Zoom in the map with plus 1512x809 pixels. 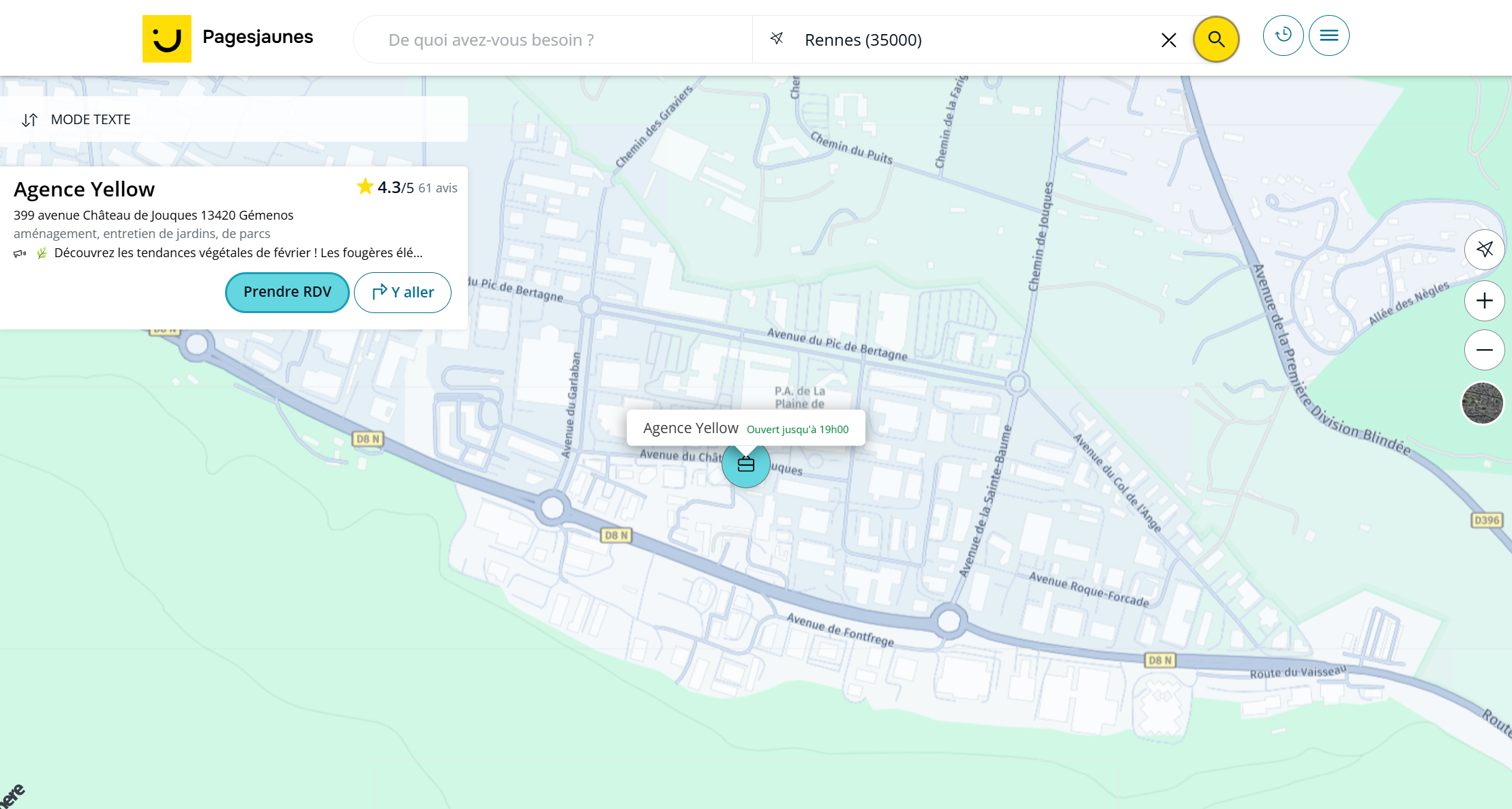pyautogui.click(x=1484, y=301)
